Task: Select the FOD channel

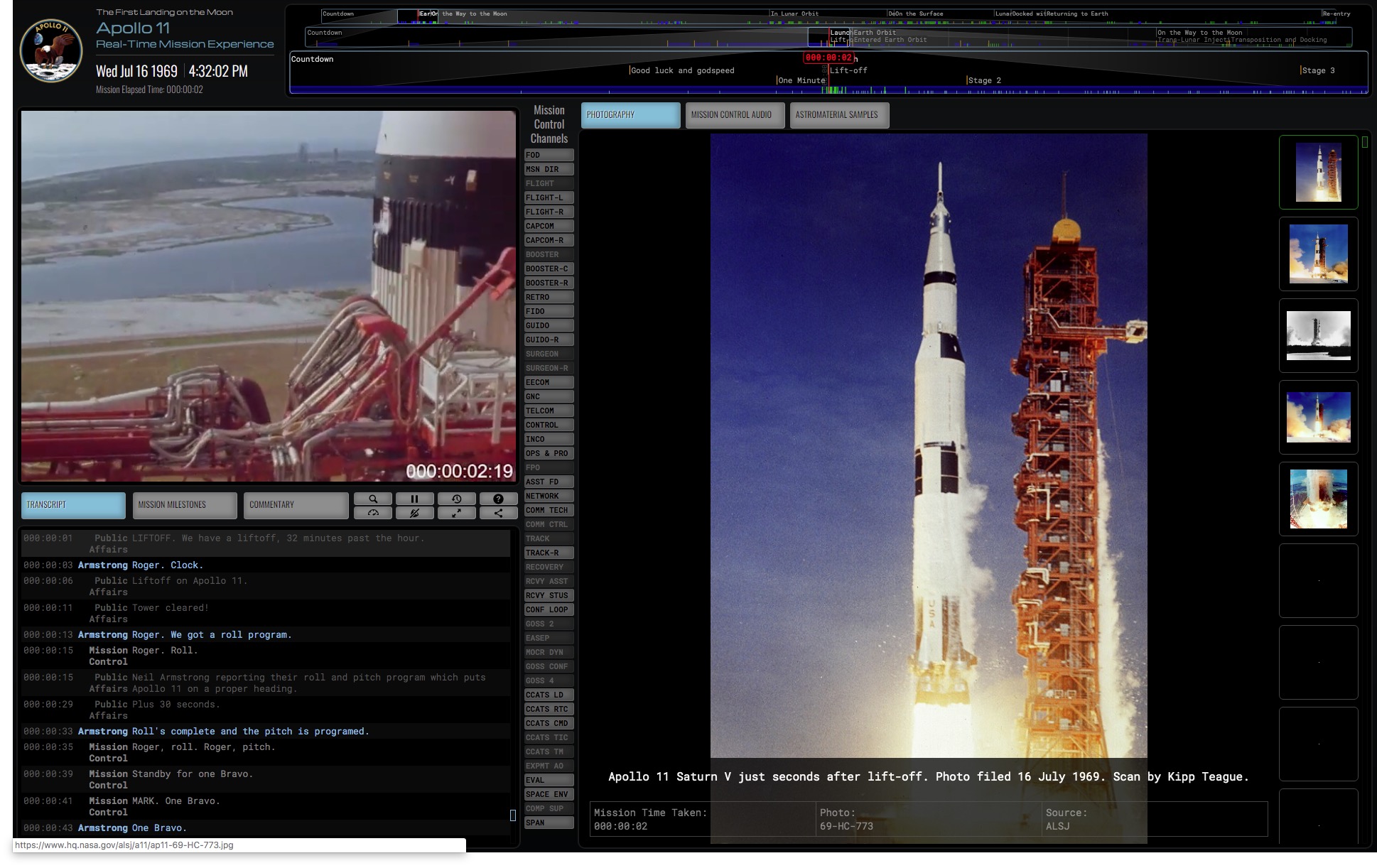Action: click(x=549, y=155)
